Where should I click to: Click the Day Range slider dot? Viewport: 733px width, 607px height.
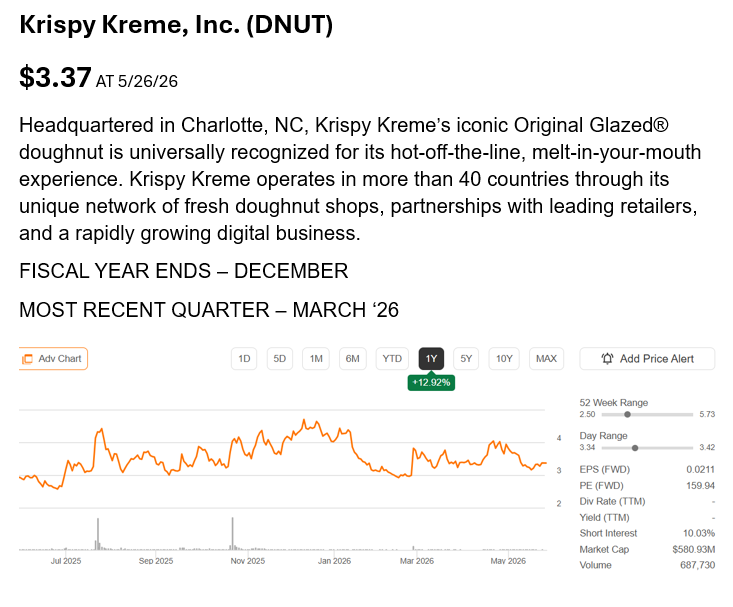coord(635,448)
